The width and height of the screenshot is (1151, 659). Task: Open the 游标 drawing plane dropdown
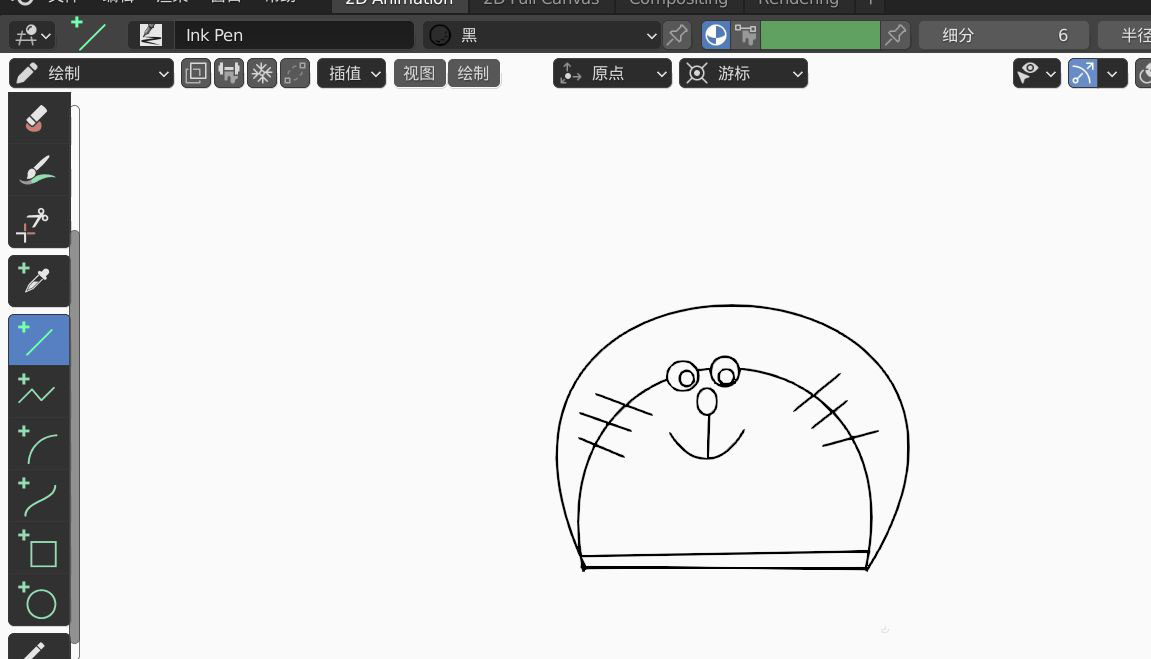pyautogui.click(x=744, y=73)
